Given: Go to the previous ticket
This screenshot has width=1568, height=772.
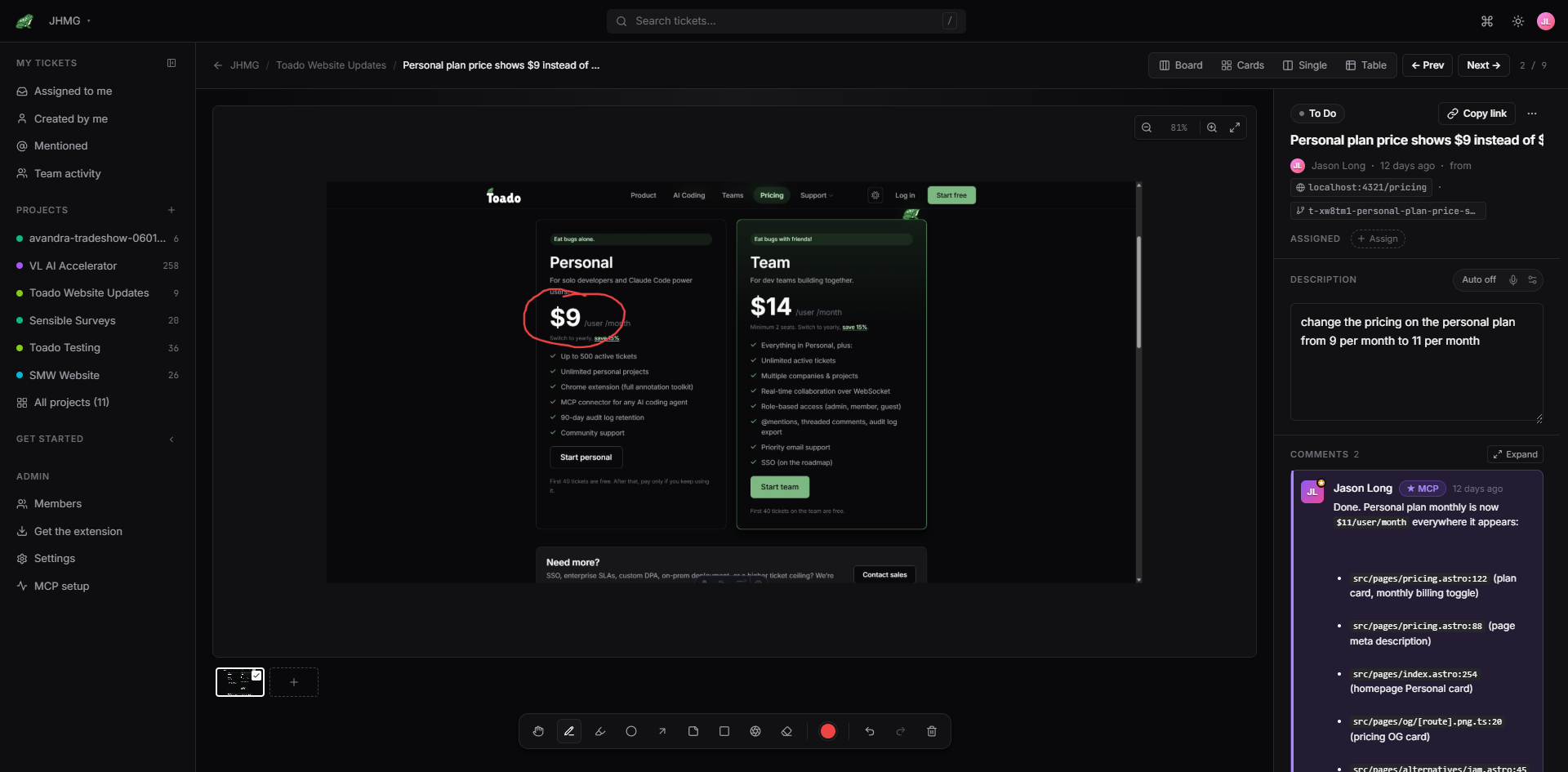Looking at the screenshot, I should pyautogui.click(x=1428, y=65).
